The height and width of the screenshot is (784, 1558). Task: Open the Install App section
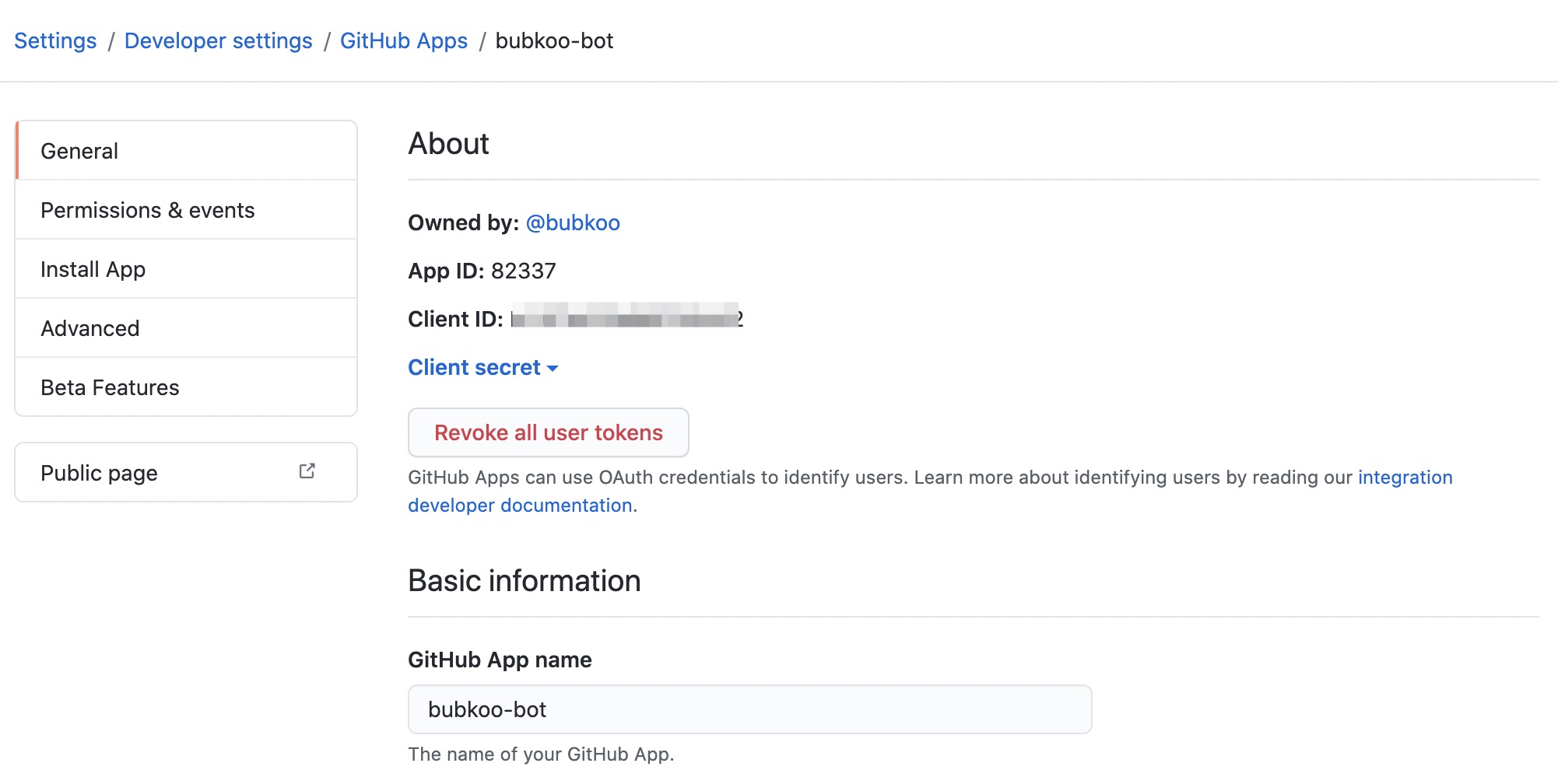click(x=186, y=269)
